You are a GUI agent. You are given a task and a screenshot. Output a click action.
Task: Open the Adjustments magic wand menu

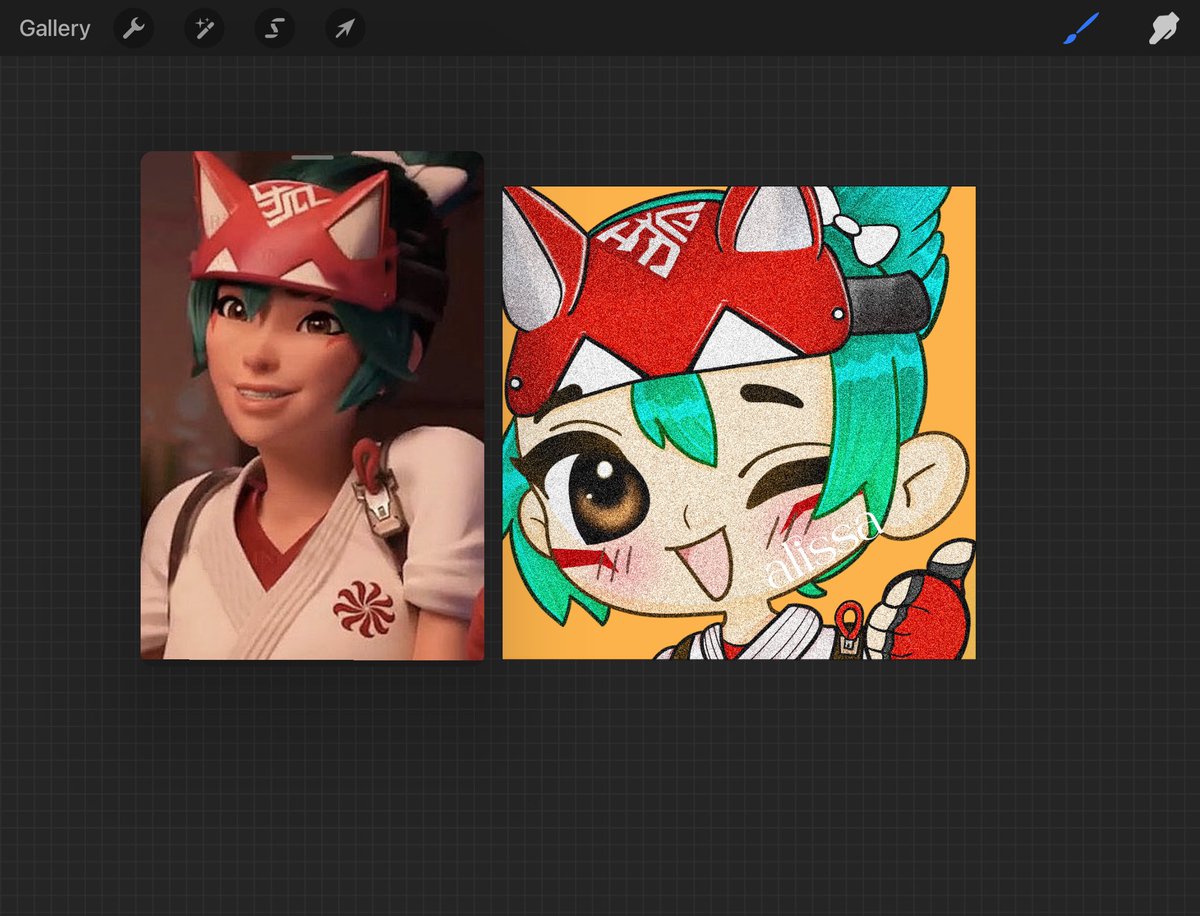pos(204,29)
